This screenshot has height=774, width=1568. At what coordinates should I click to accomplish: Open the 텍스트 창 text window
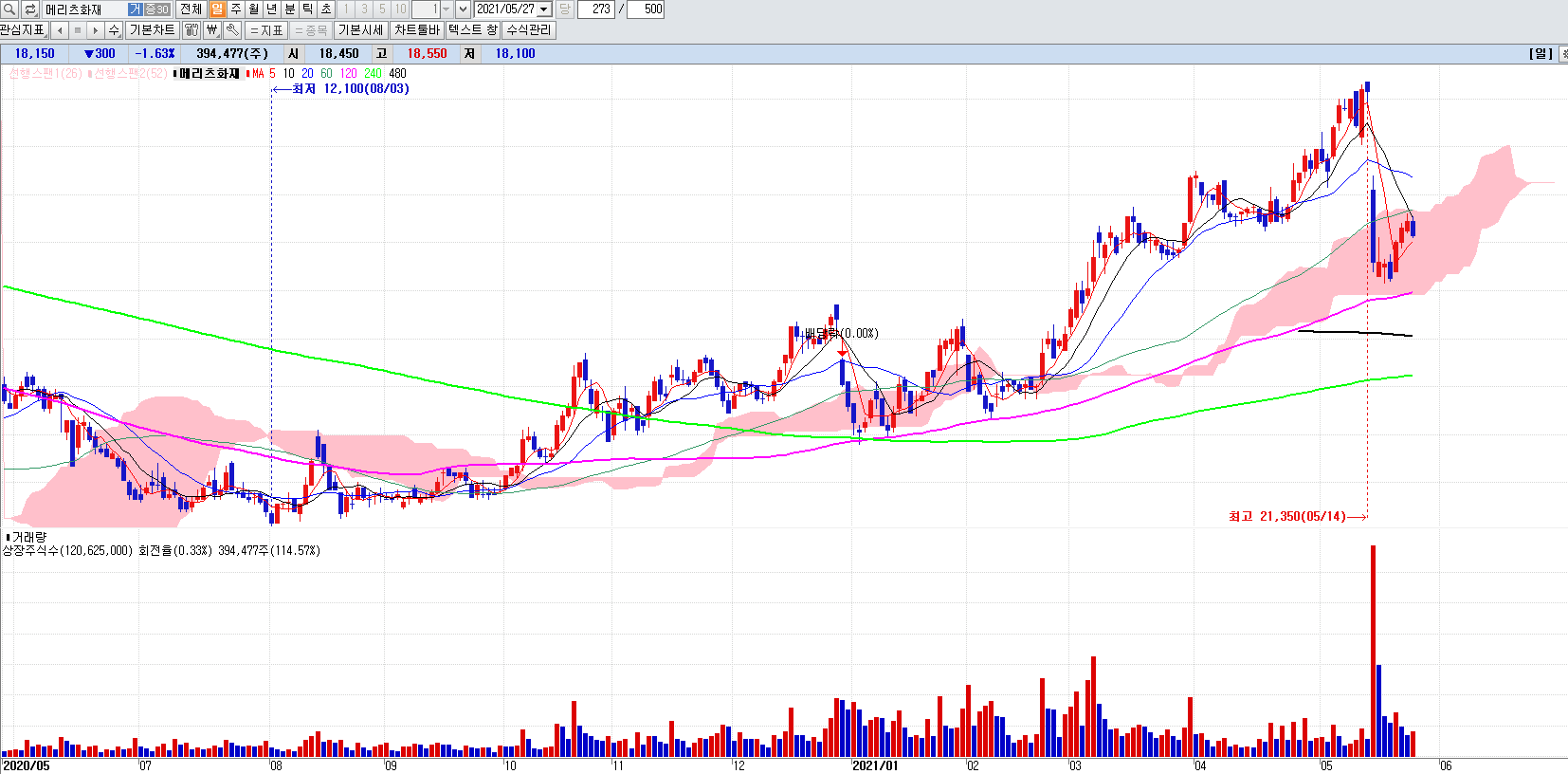tap(472, 30)
